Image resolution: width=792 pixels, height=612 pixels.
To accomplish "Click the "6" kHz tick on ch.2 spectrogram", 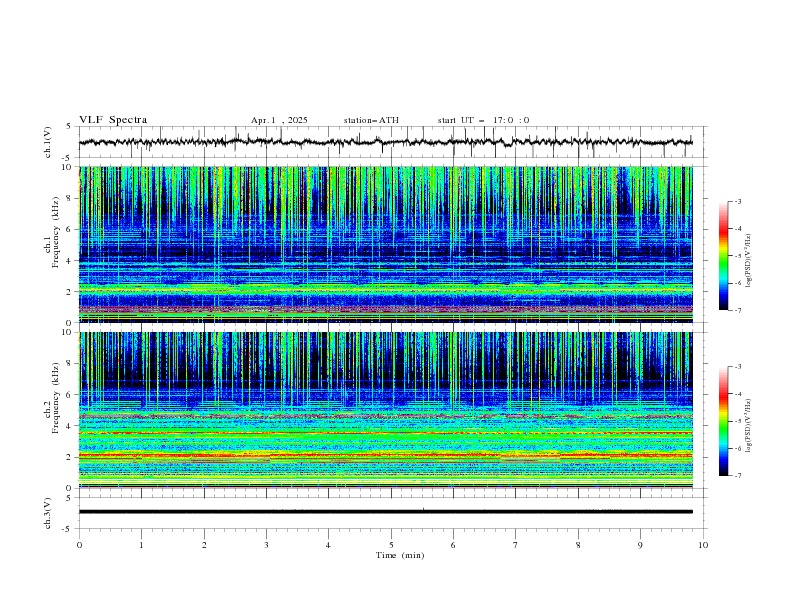I will [x=70, y=395].
